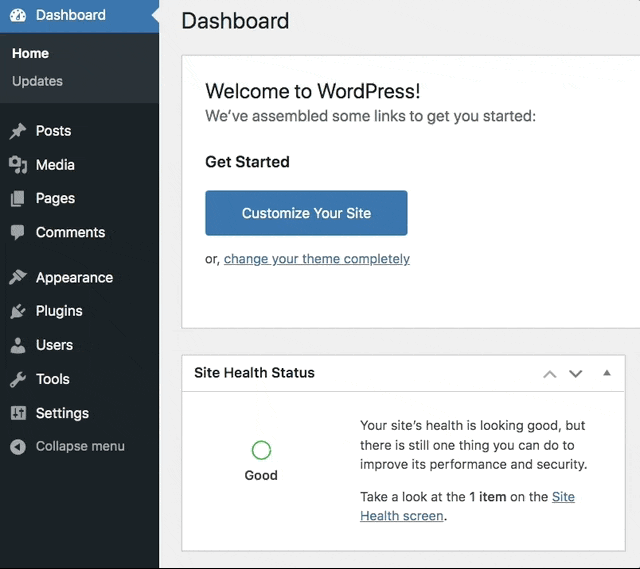
Task: Open the Settings menu
Action: coord(80,413)
